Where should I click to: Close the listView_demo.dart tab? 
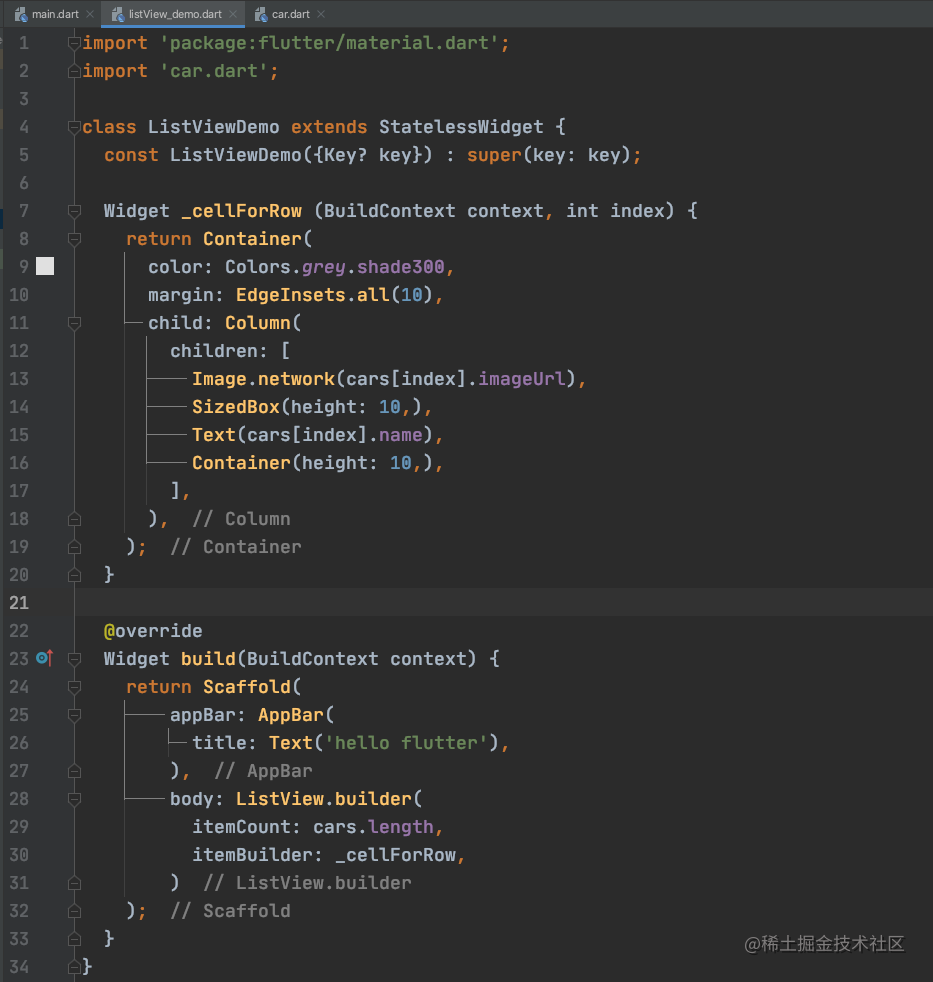(x=233, y=14)
